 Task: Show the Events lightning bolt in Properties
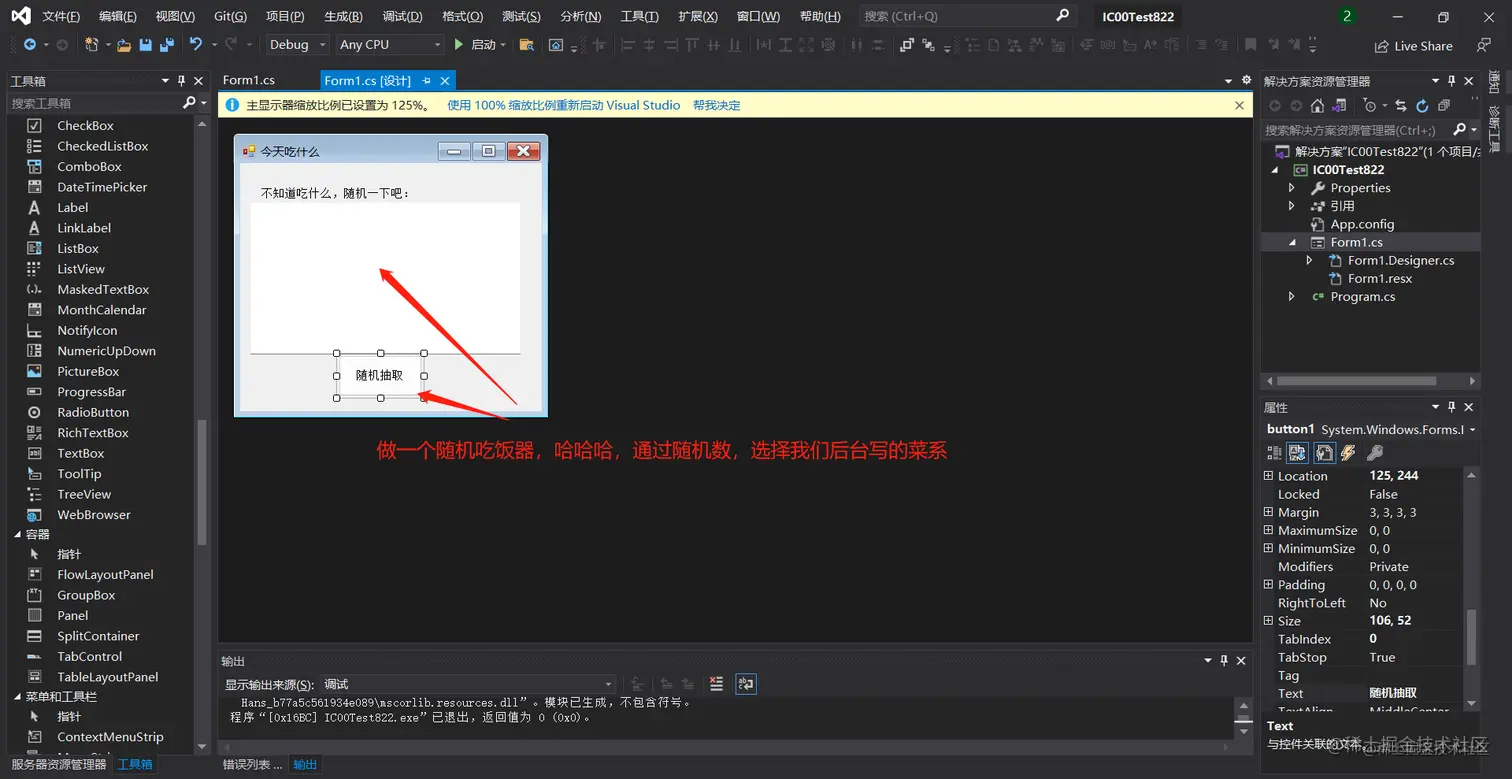tap(1348, 453)
